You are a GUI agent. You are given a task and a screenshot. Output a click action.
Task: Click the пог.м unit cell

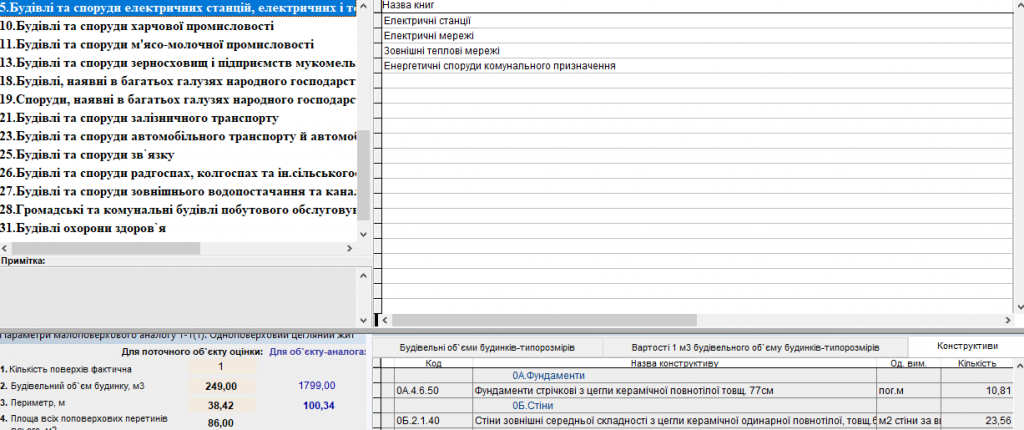[909, 391]
